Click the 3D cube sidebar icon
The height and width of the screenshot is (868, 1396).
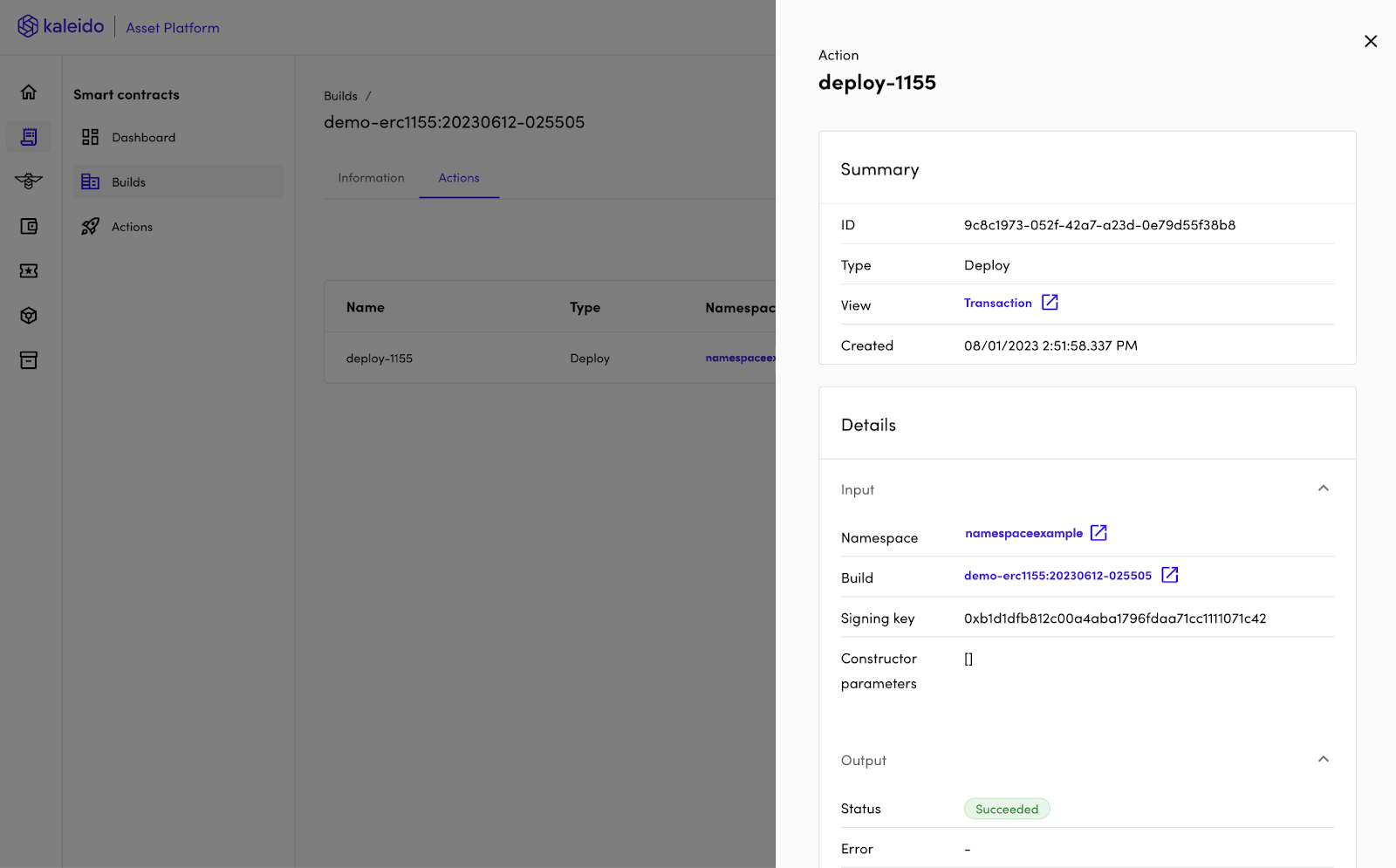coord(28,315)
